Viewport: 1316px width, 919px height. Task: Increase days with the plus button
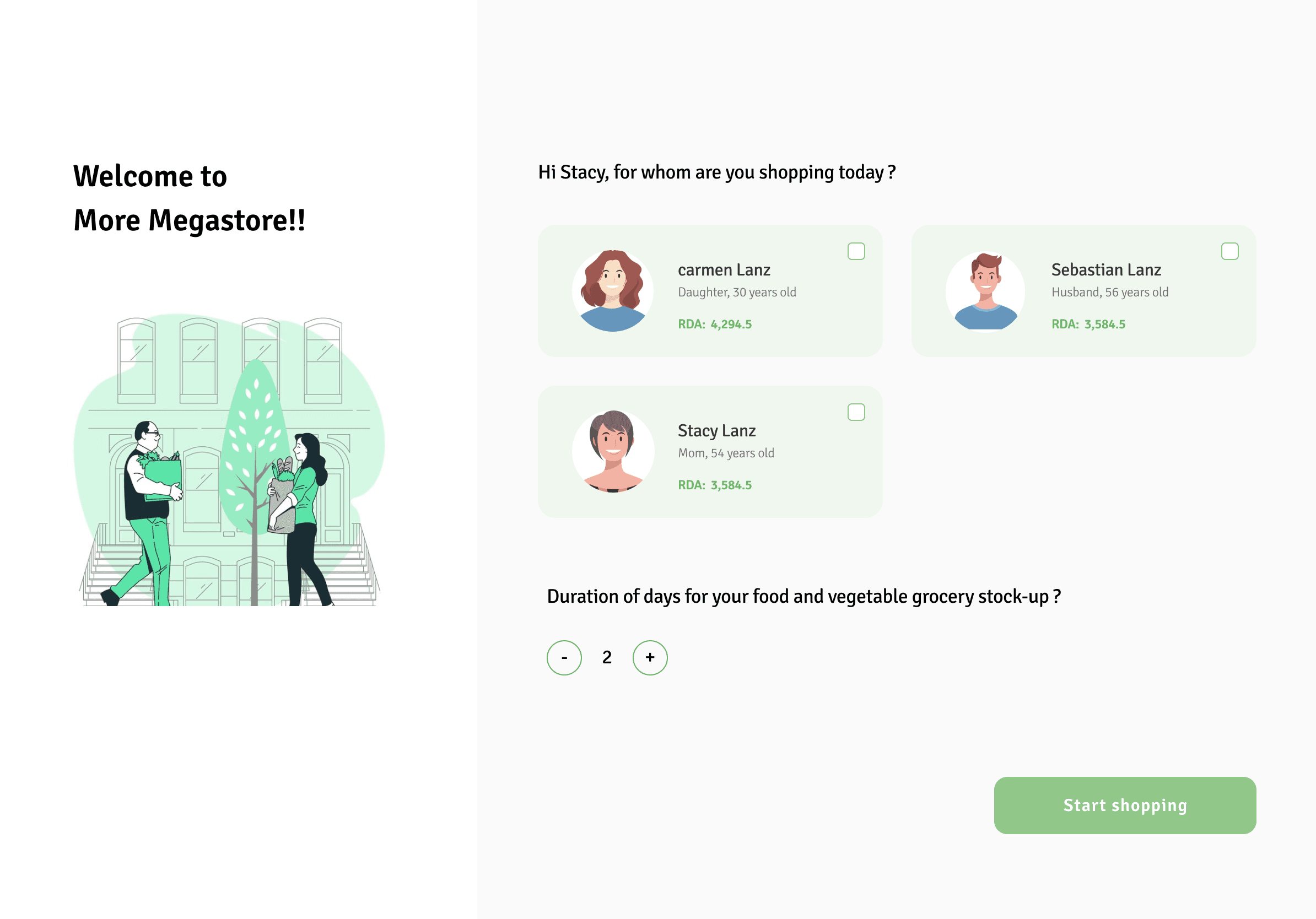pos(650,657)
